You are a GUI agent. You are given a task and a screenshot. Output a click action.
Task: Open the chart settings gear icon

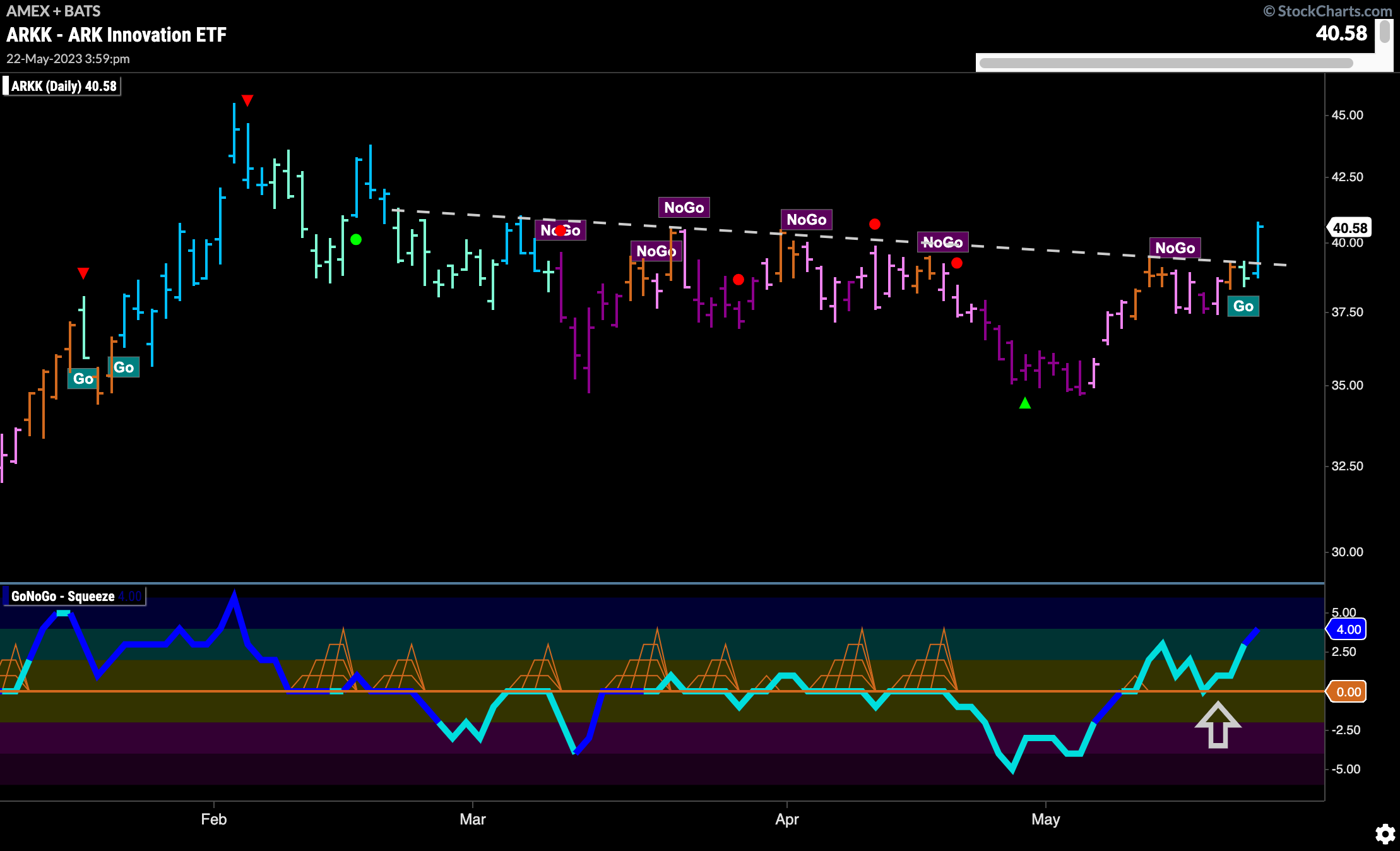pyautogui.click(x=1385, y=834)
